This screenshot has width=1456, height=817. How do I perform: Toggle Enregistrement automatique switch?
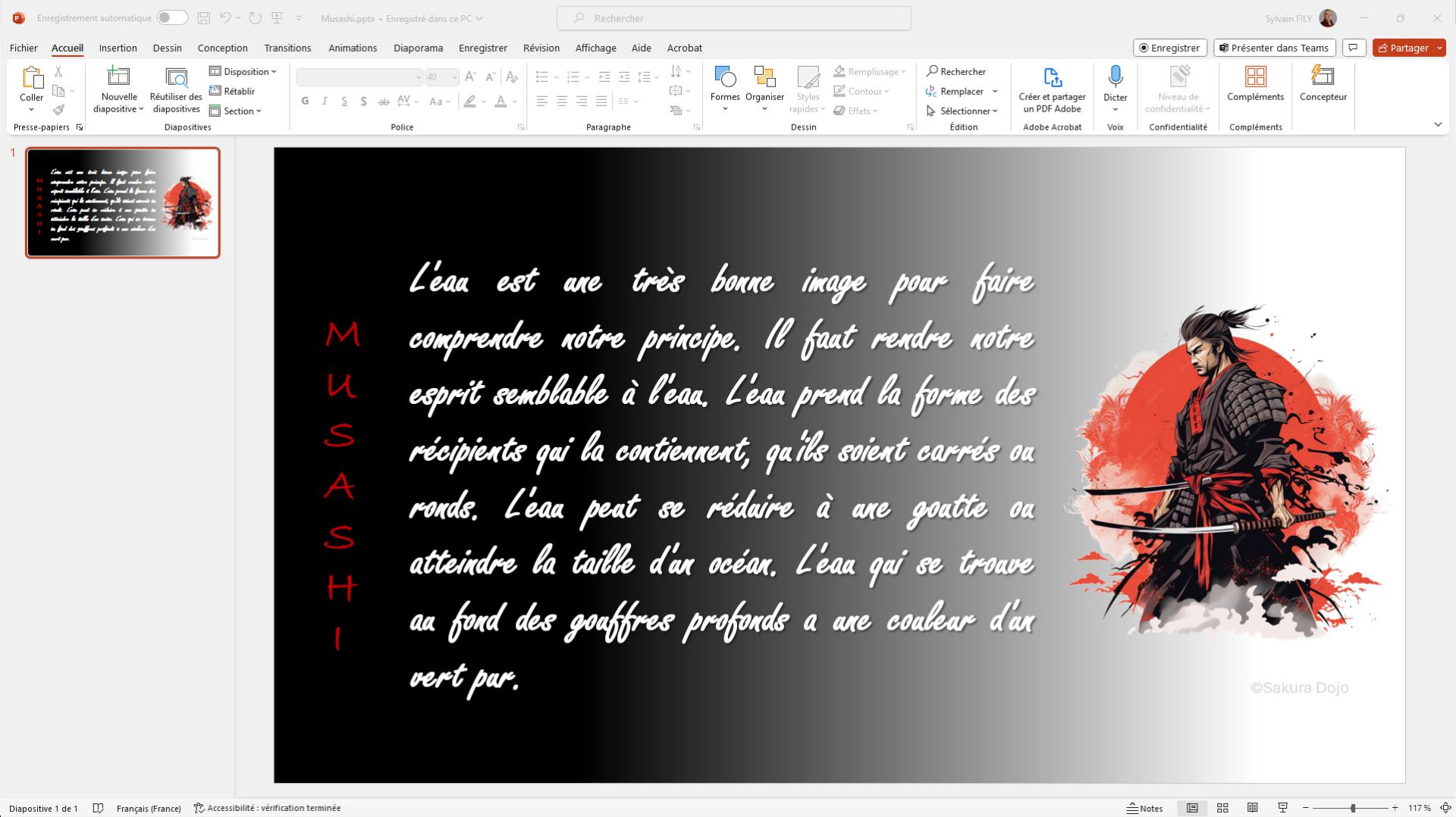(172, 17)
